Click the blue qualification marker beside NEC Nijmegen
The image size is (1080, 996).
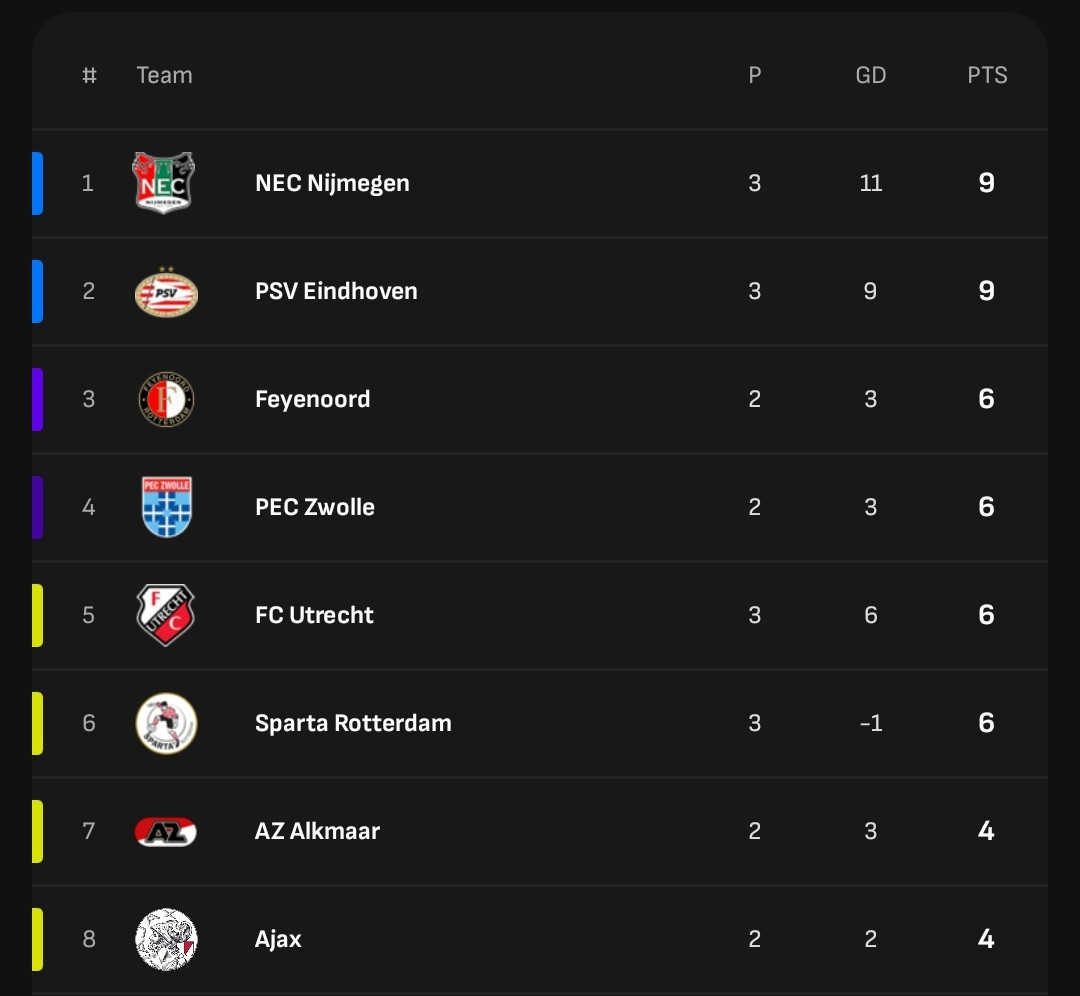pyautogui.click(x=38, y=183)
